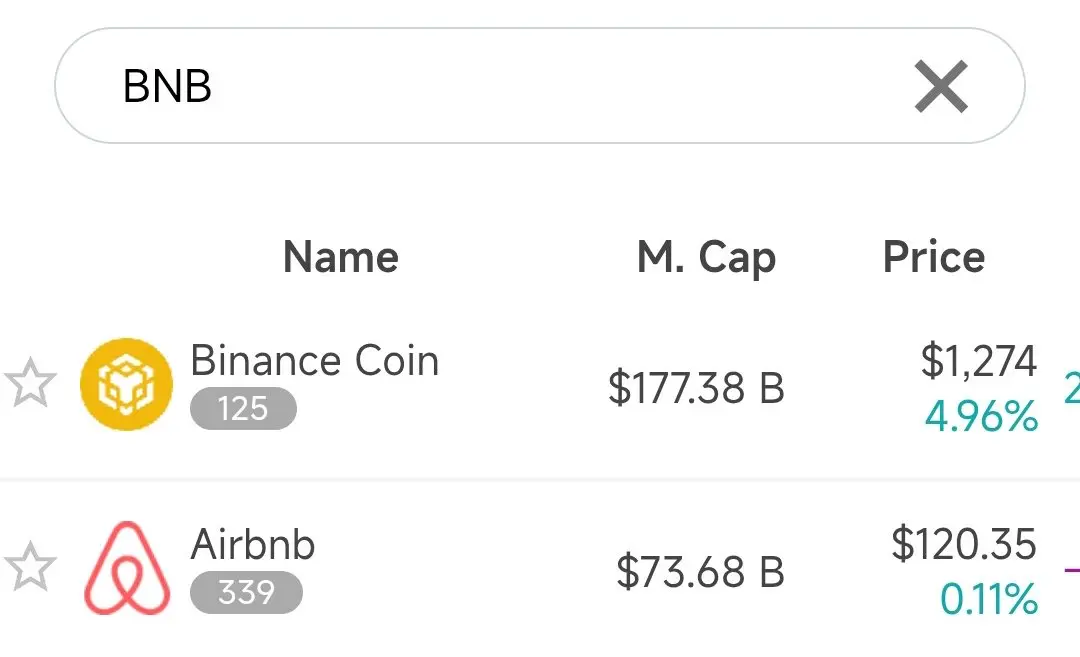The height and width of the screenshot is (657, 1080).
Task: Sort by the M. Cap column
Action: [x=706, y=257]
